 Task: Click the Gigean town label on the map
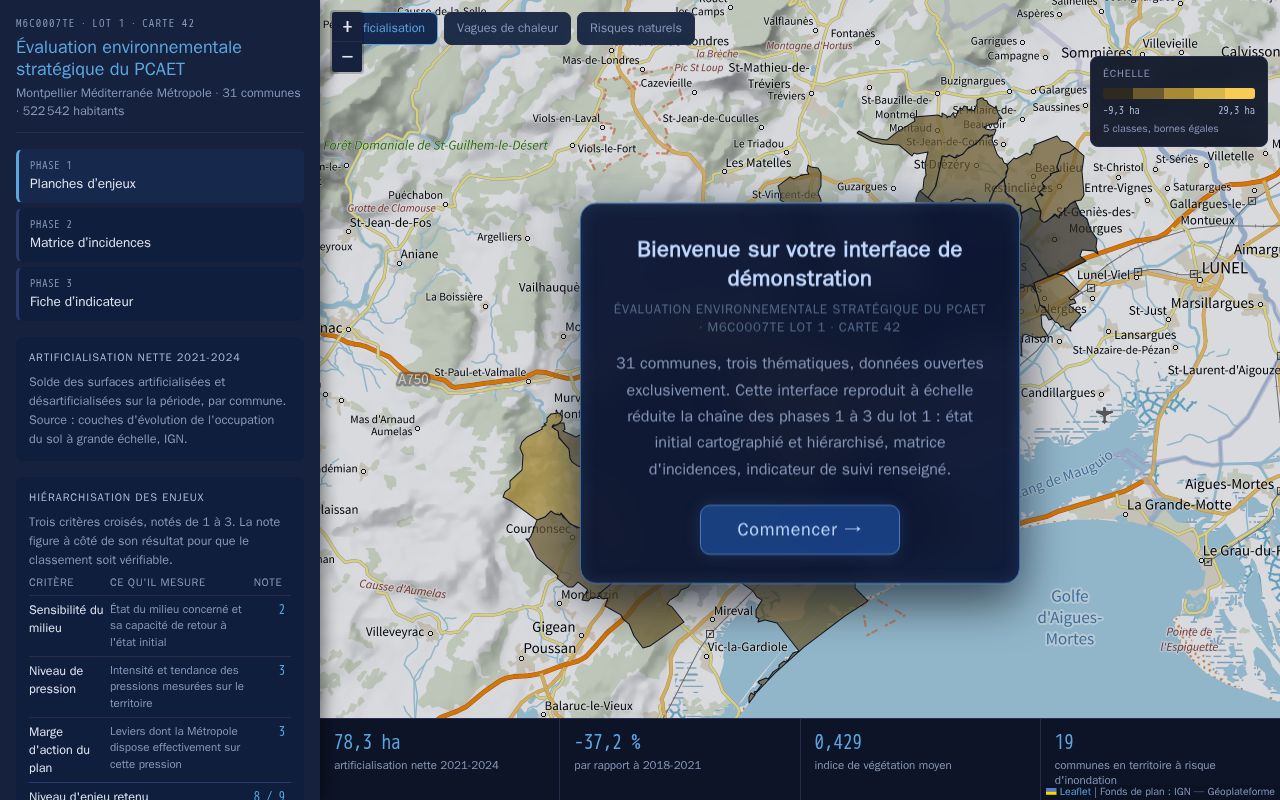coord(553,628)
